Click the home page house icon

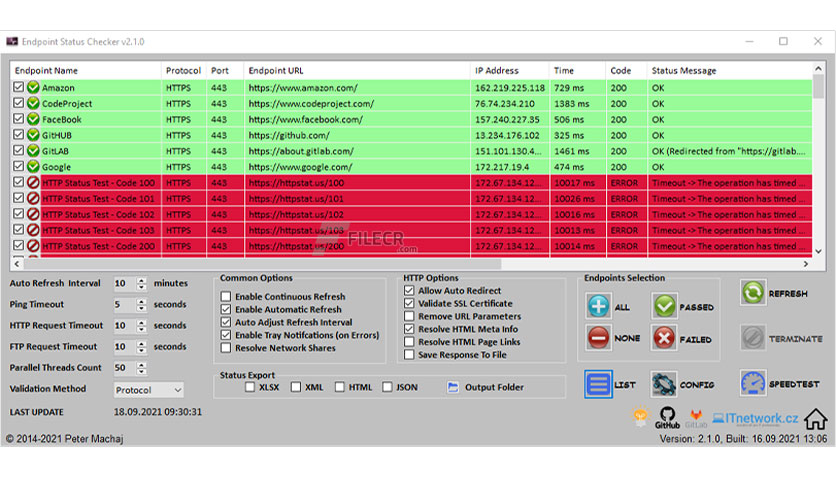pos(816,419)
